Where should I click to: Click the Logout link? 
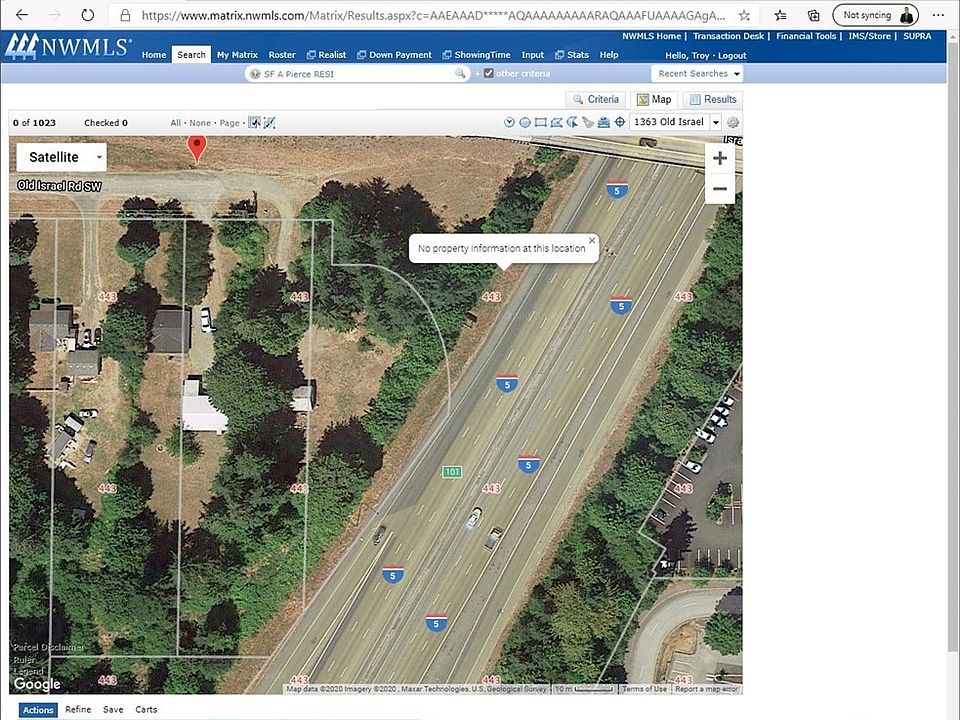(x=731, y=56)
